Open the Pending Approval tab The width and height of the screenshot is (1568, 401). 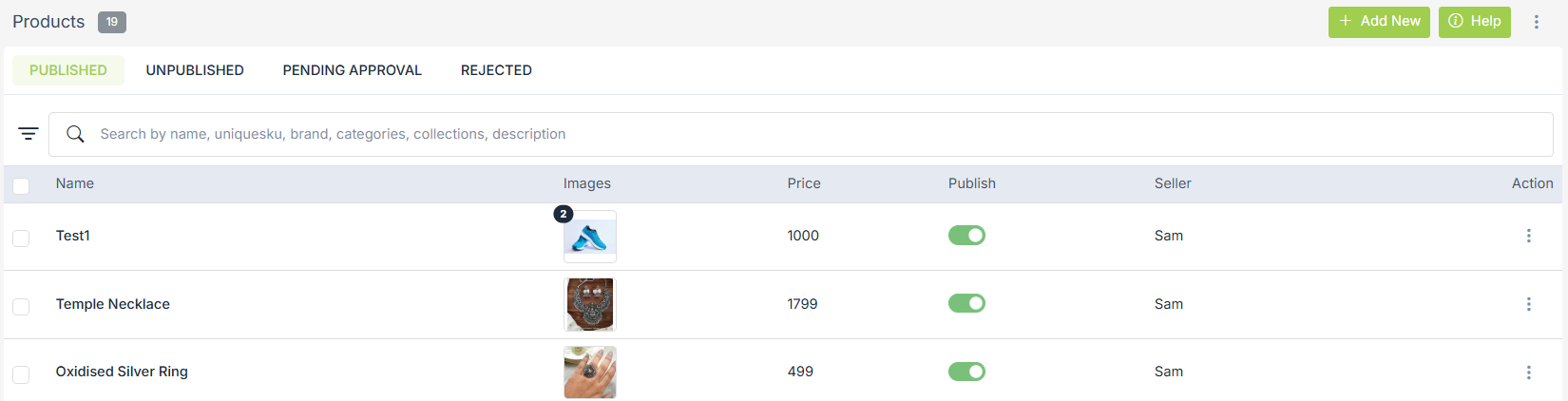[x=352, y=70]
